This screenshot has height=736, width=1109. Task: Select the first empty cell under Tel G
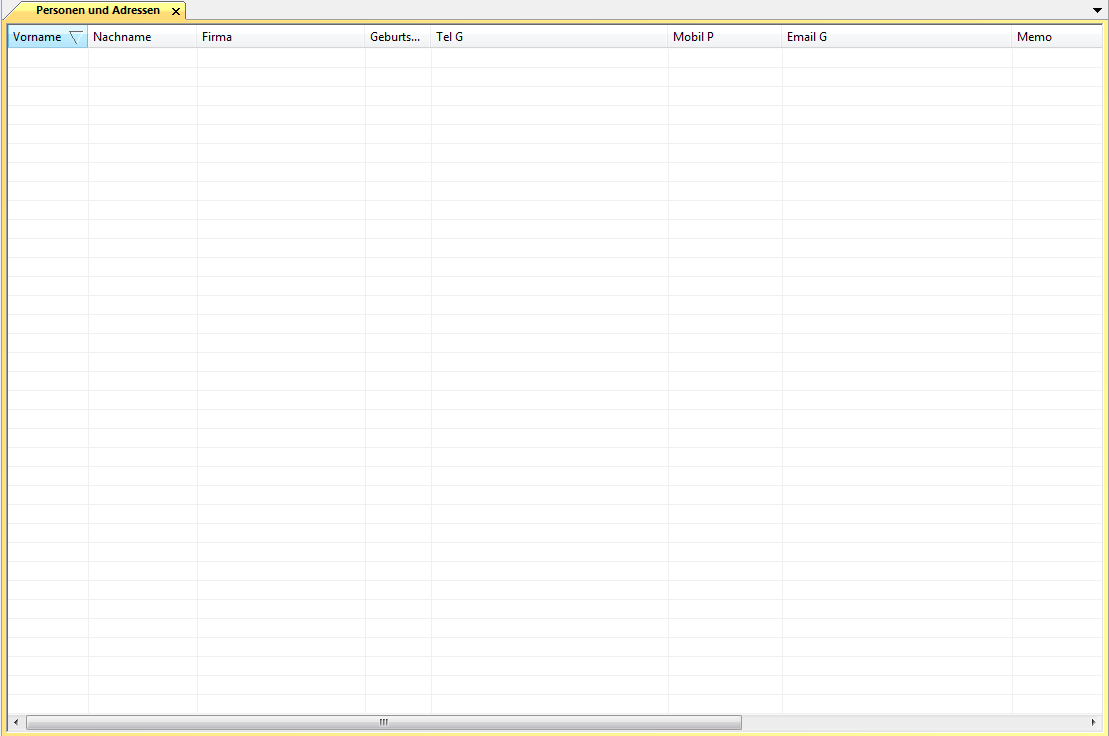[x=549, y=58]
